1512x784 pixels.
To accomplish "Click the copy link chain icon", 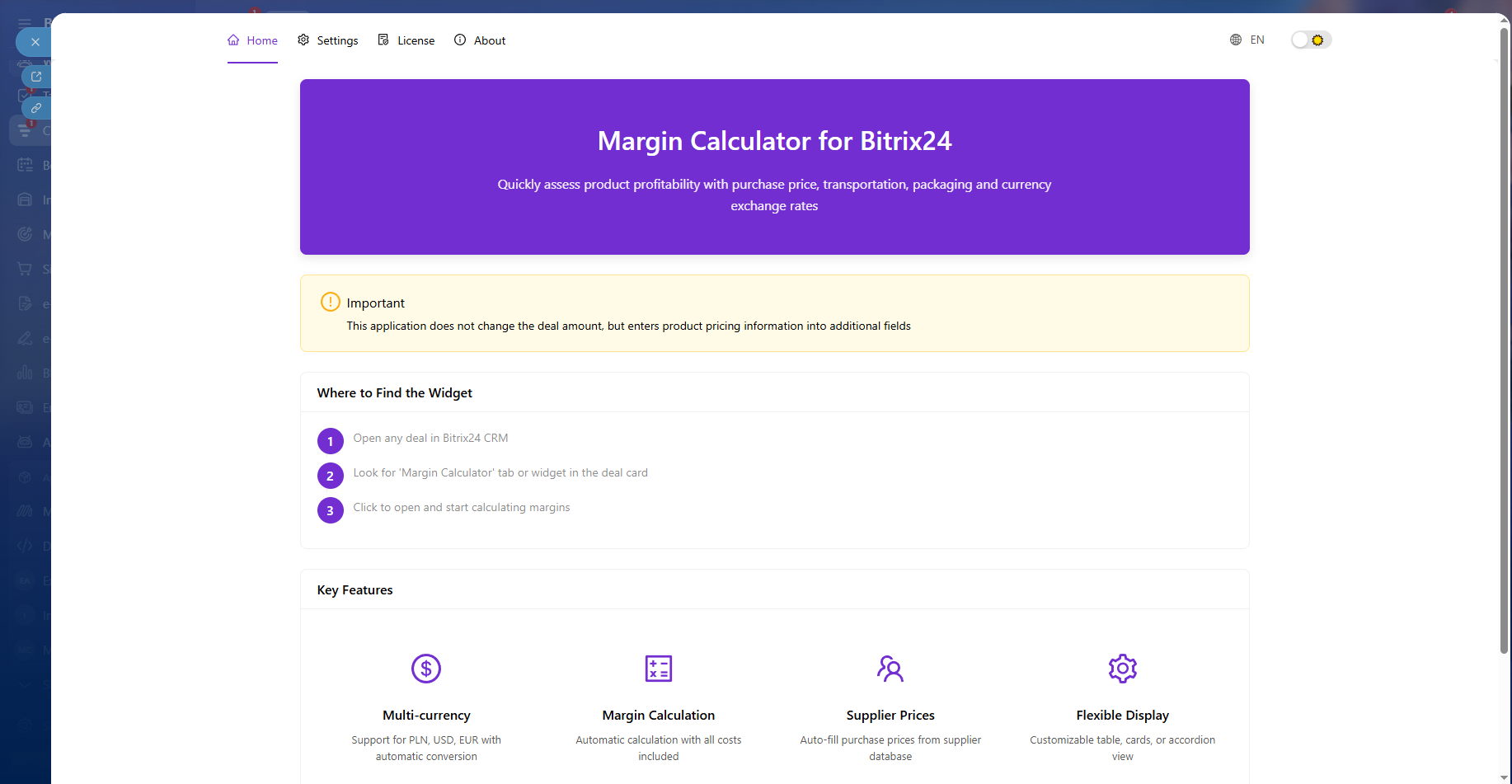I will coord(36,108).
